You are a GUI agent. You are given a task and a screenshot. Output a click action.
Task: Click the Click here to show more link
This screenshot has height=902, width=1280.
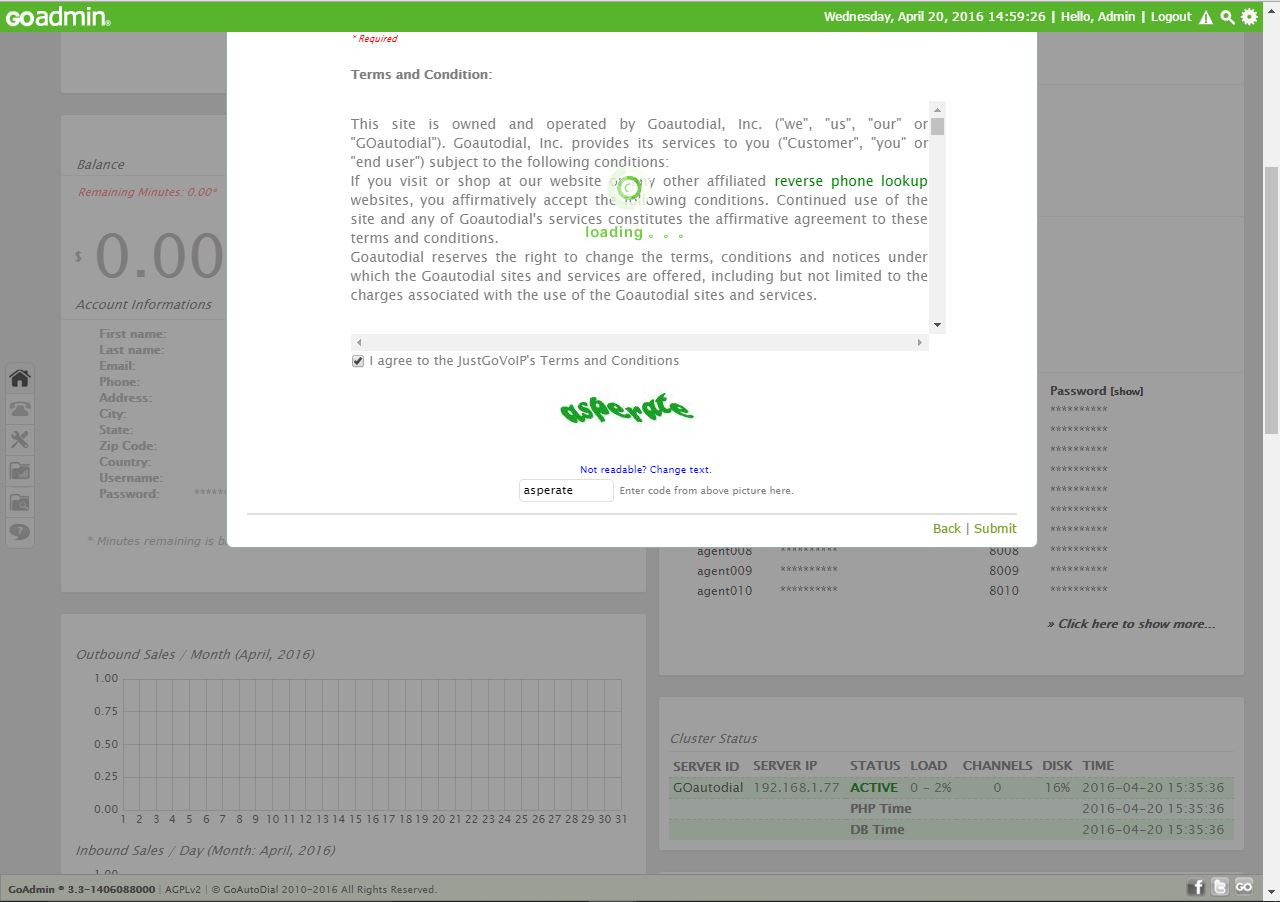1131,624
